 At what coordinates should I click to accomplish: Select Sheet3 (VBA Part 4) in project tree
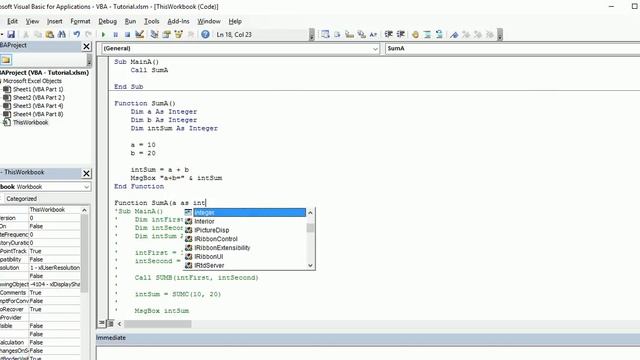(x=38, y=106)
